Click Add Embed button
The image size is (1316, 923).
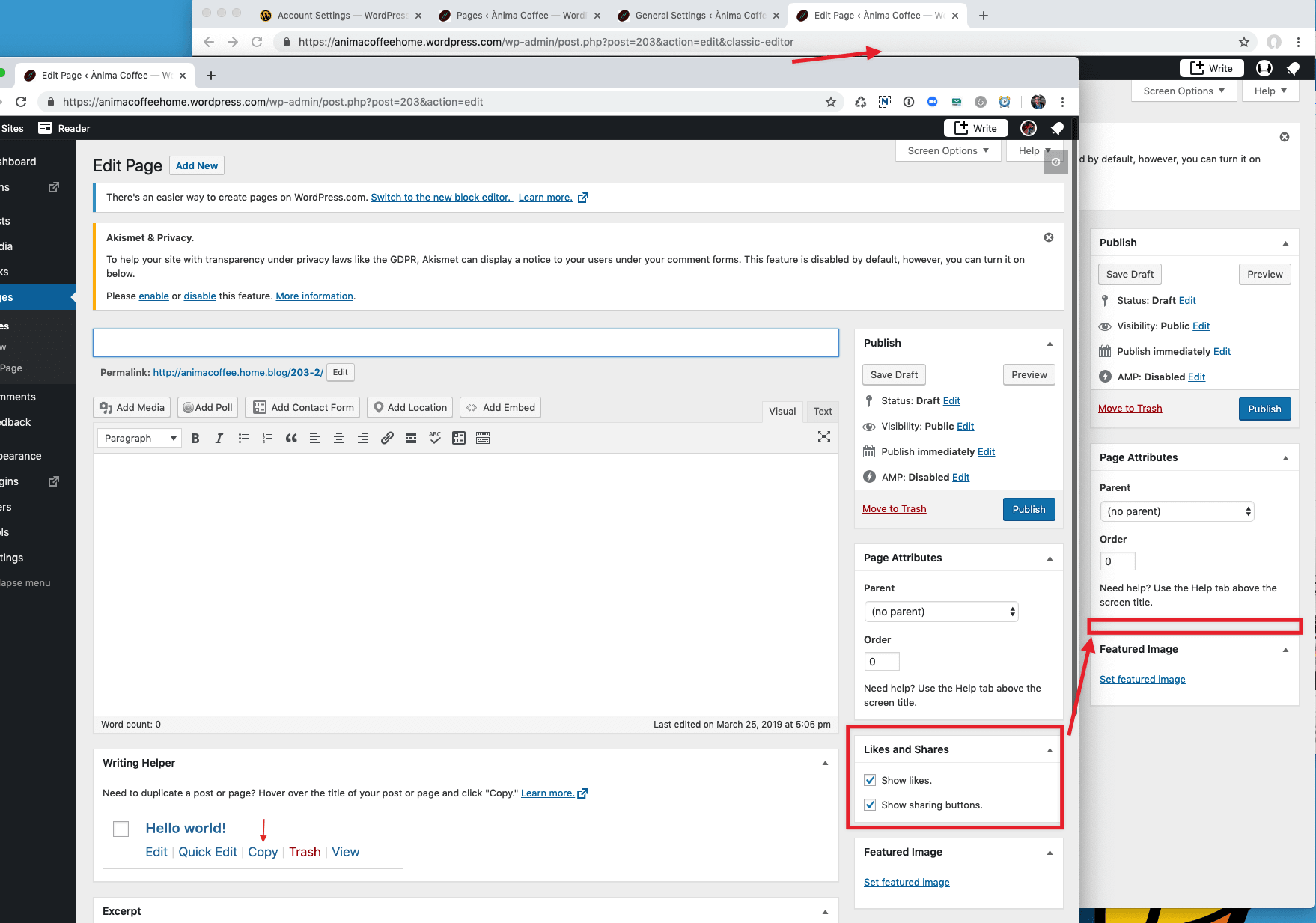tap(500, 407)
